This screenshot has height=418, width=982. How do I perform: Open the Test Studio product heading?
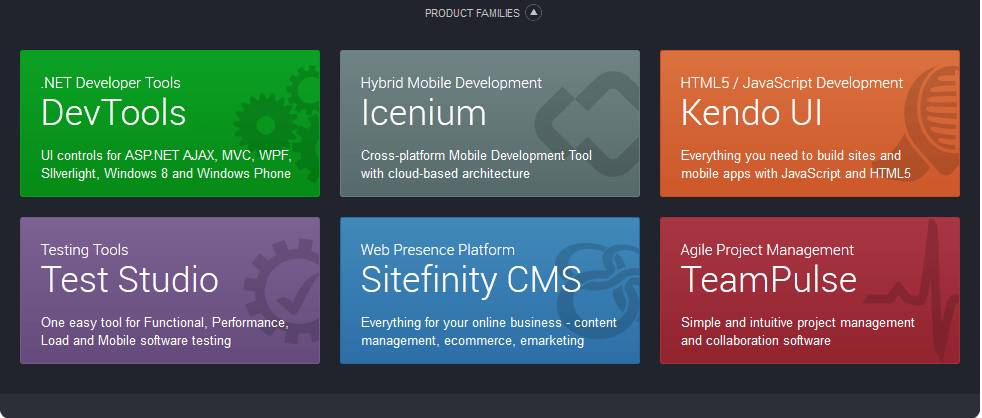(x=130, y=280)
